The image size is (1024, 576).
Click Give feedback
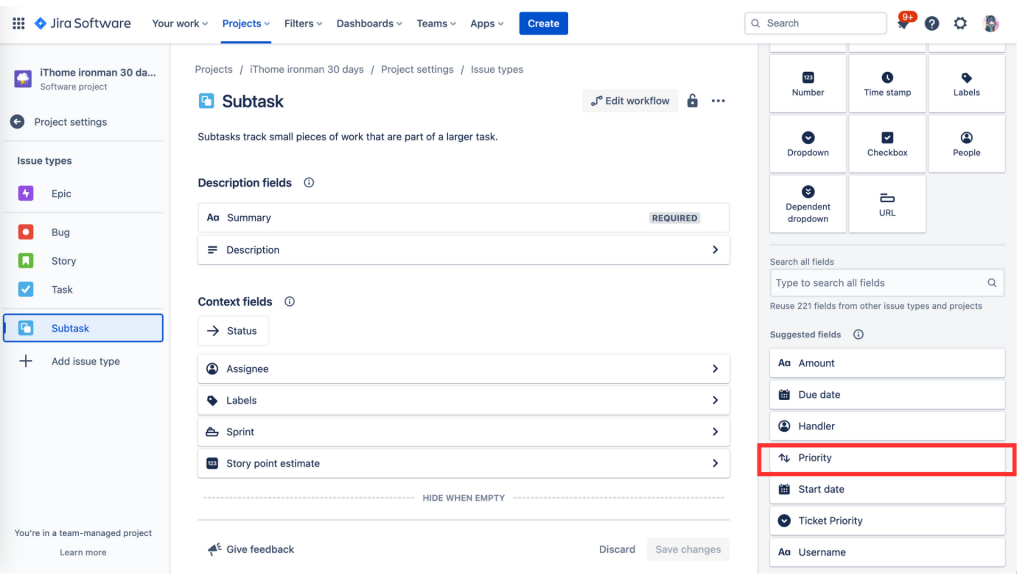pyautogui.click(x=251, y=550)
